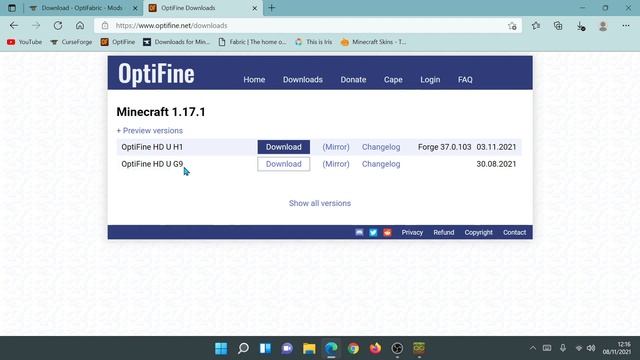Go back to the previous page

14,26
